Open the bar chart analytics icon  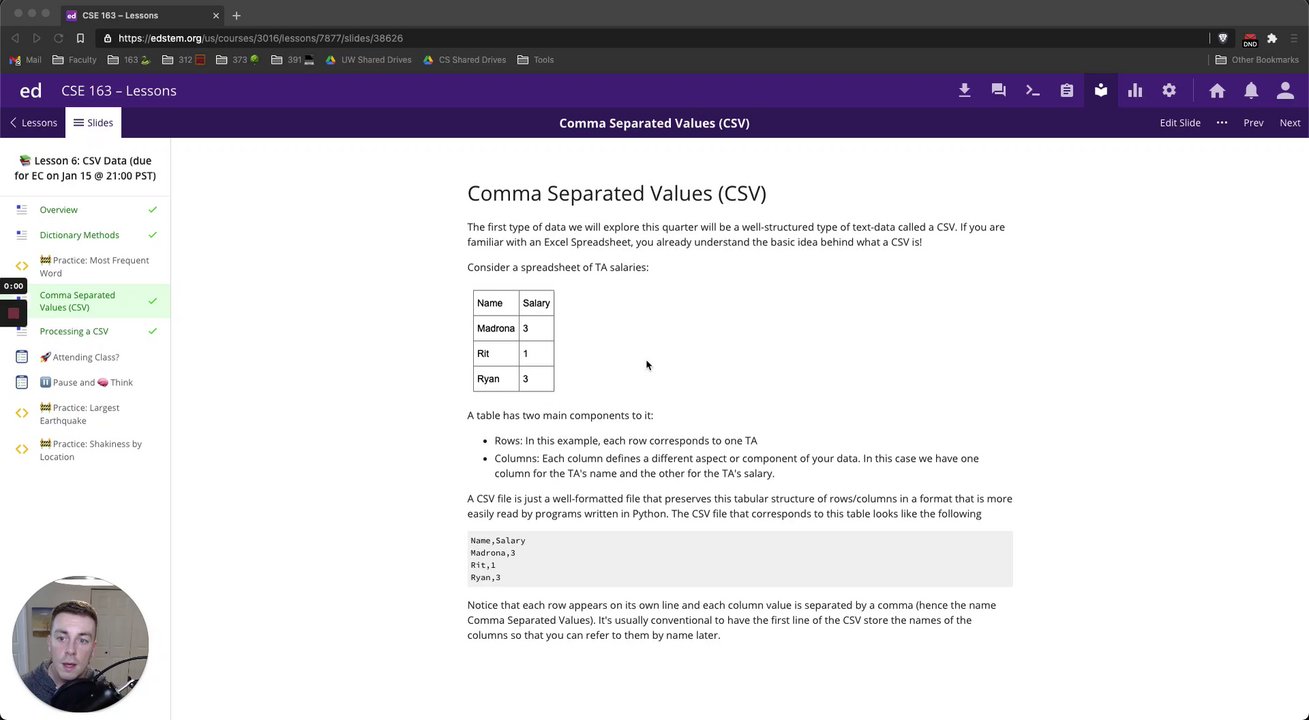pyautogui.click(x=1135, y=90)
